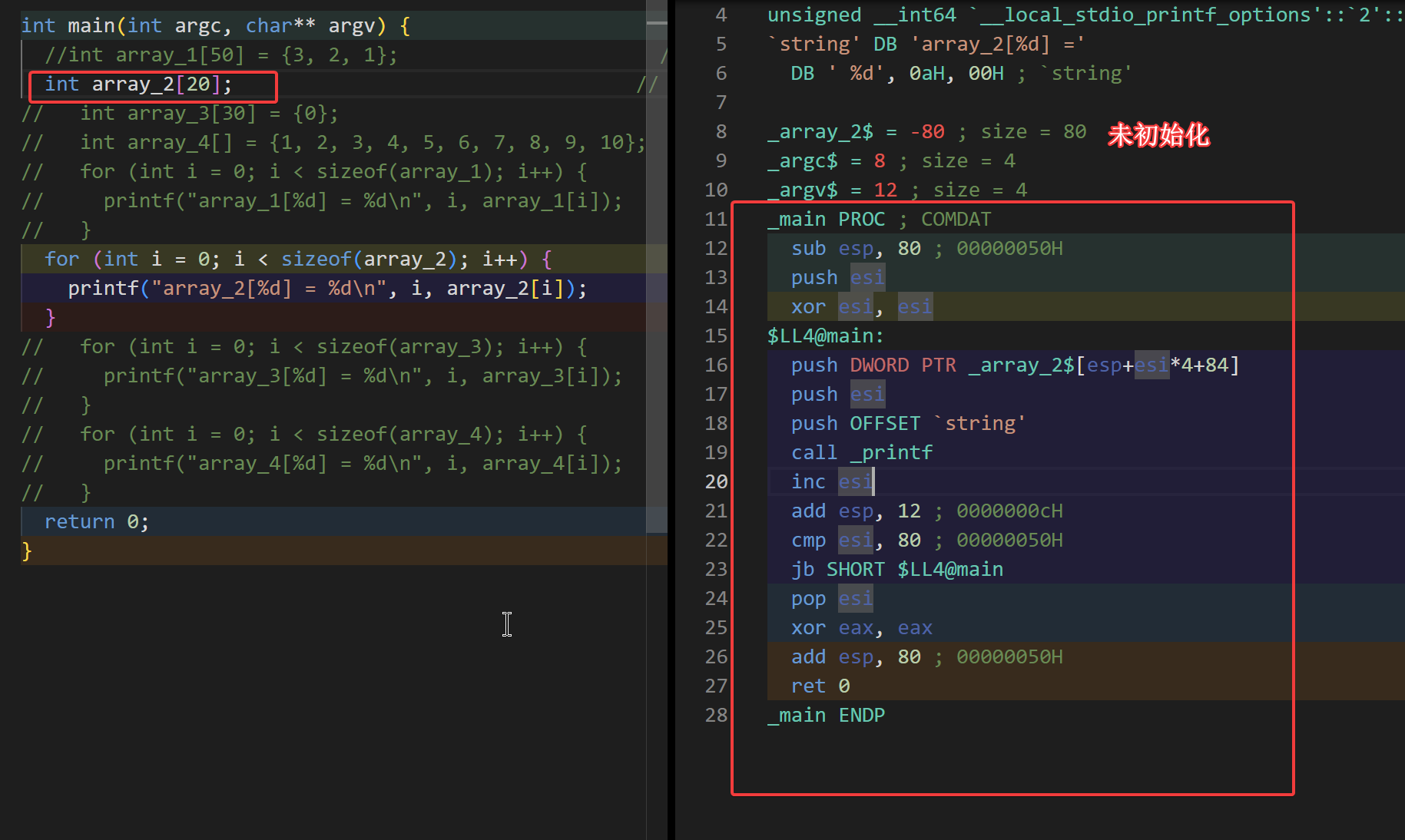Image resolution: width=1405 pixels, height=840 pixels.
Task: Click the int main function signature line
Action: click(215, 26)
